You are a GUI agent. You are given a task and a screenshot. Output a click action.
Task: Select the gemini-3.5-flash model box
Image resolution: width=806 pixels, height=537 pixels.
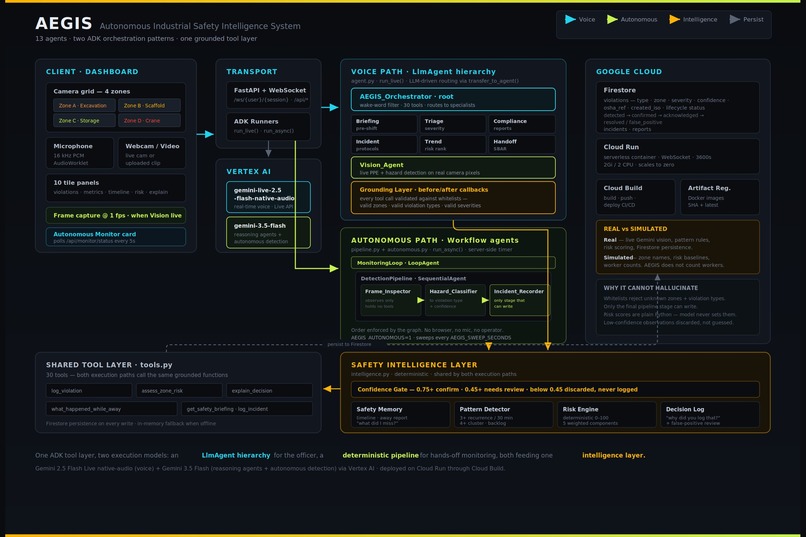pyautogui.click(x=268, y=232)
